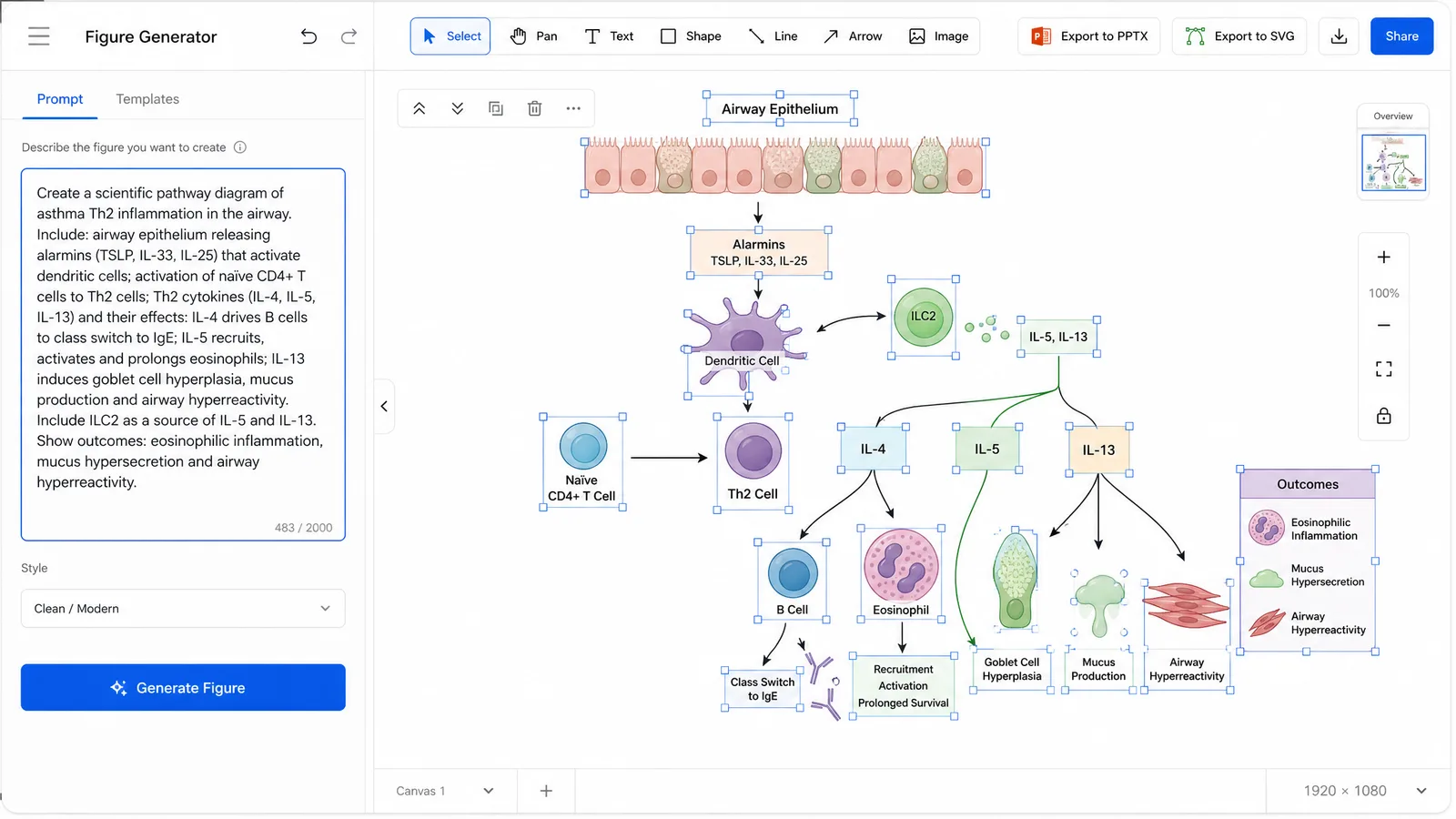Pick the Text tool
This screenshot has width=1456, height=819.
pos(609,36)
